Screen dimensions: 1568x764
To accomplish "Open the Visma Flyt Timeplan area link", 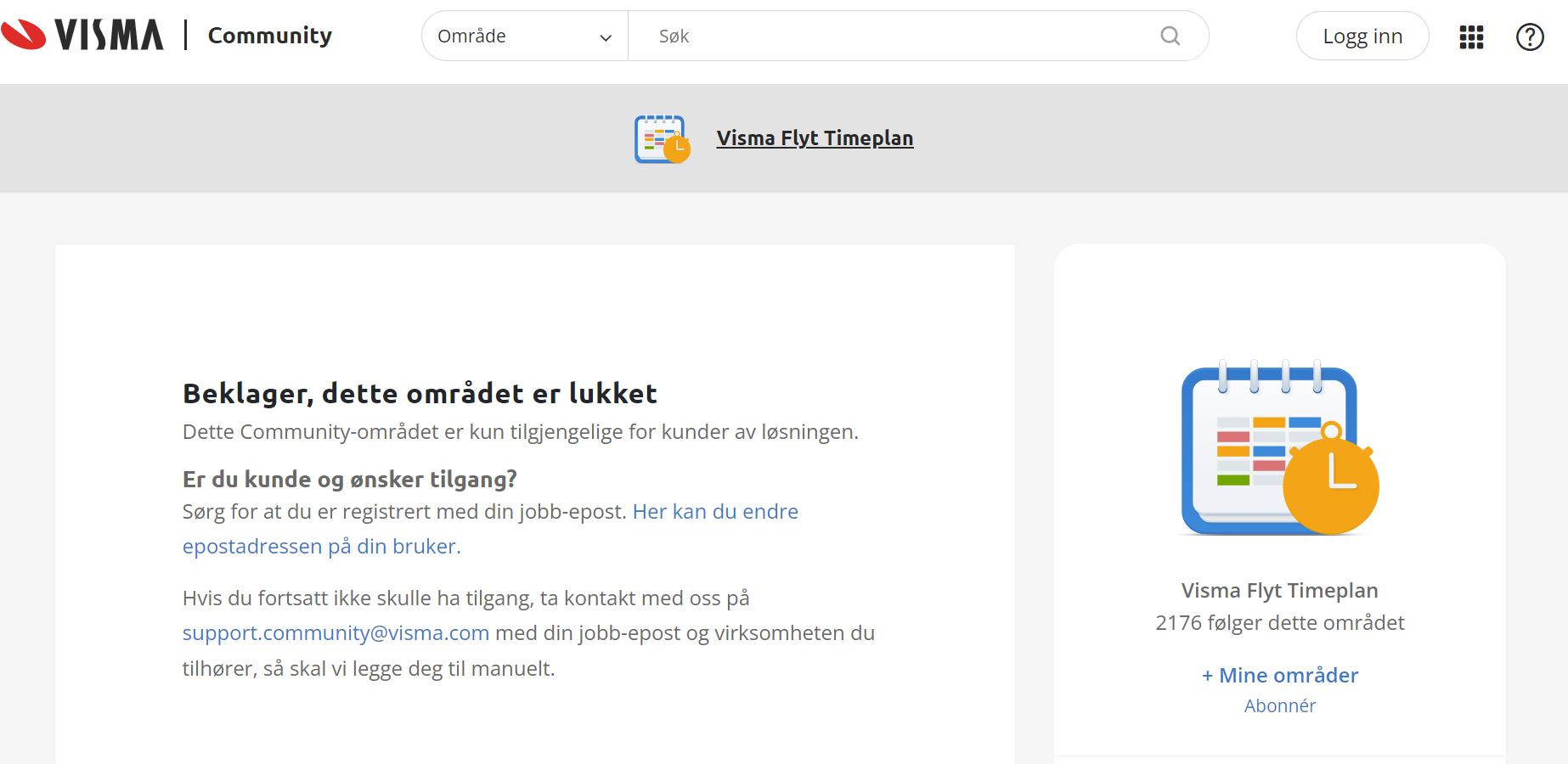I will 815,138.
